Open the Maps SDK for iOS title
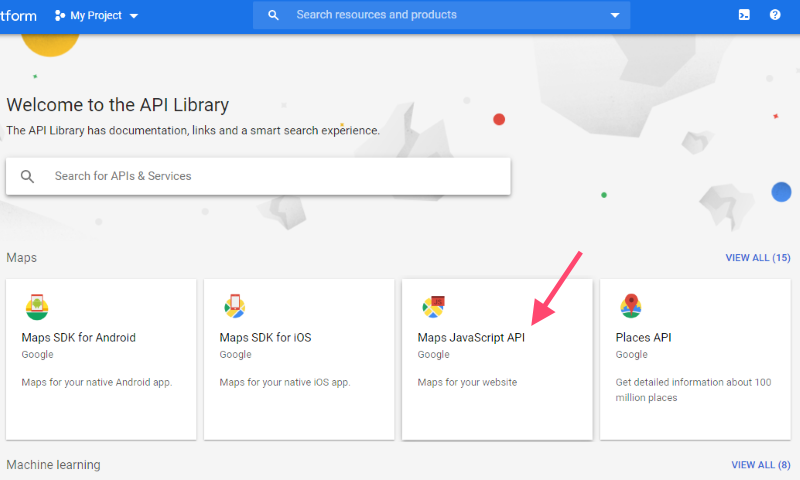800x480 pixels. tap(265, 337)
